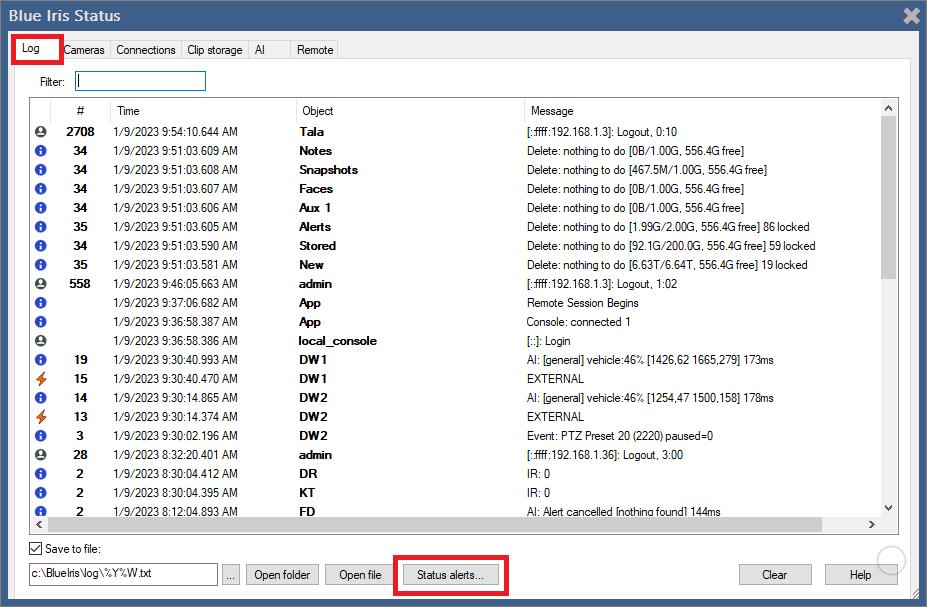Click the user icon on the admin 558 row

tap(40, 284)
